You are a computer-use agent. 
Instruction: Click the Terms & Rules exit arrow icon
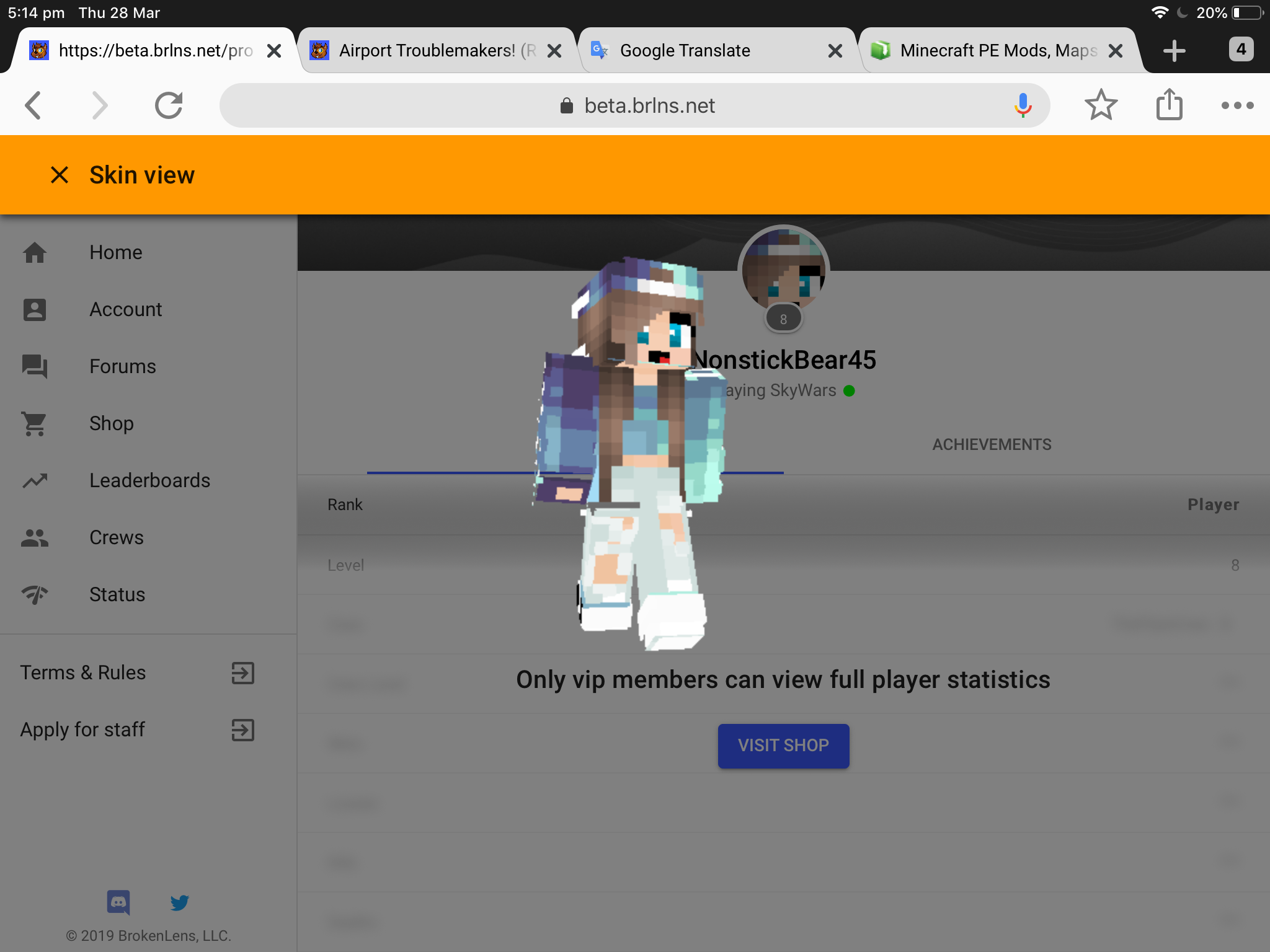tap(242, 672)
